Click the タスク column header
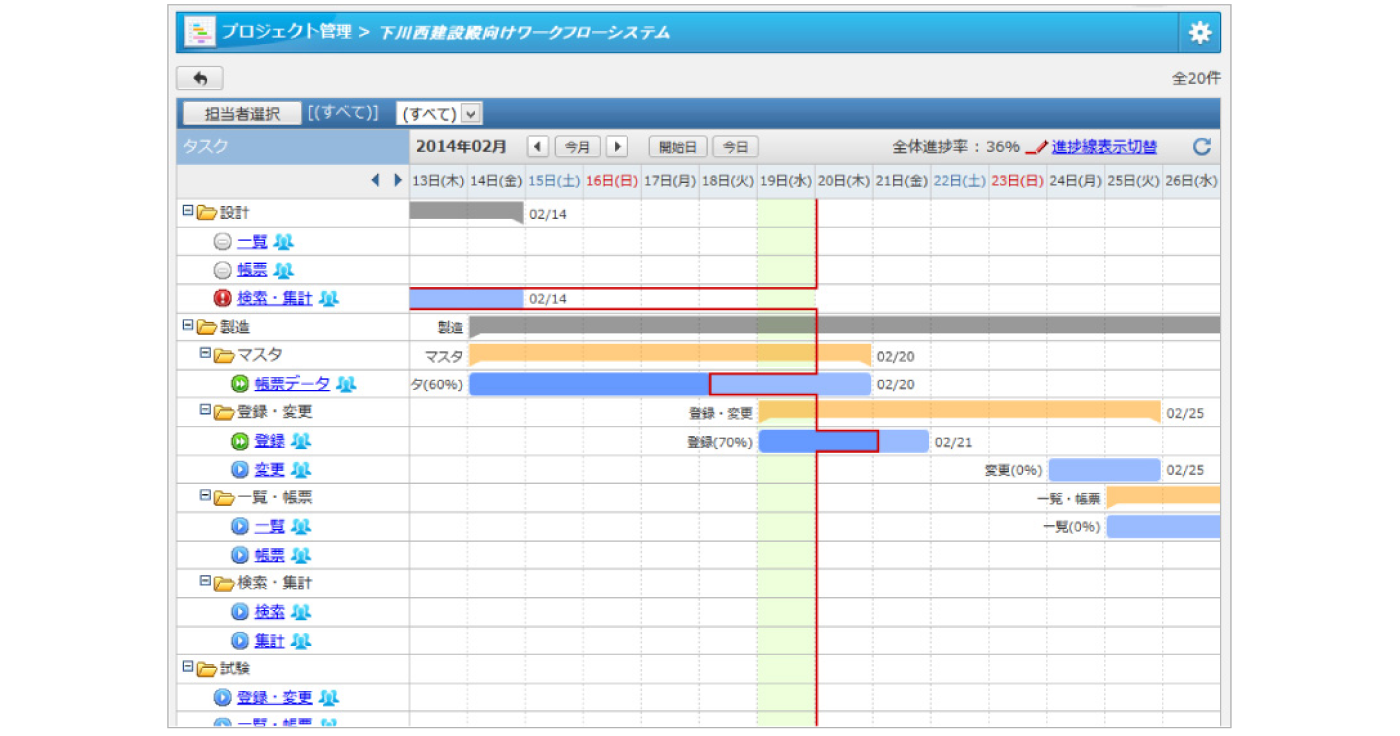 pyautogui.click(x=293, y=147)
